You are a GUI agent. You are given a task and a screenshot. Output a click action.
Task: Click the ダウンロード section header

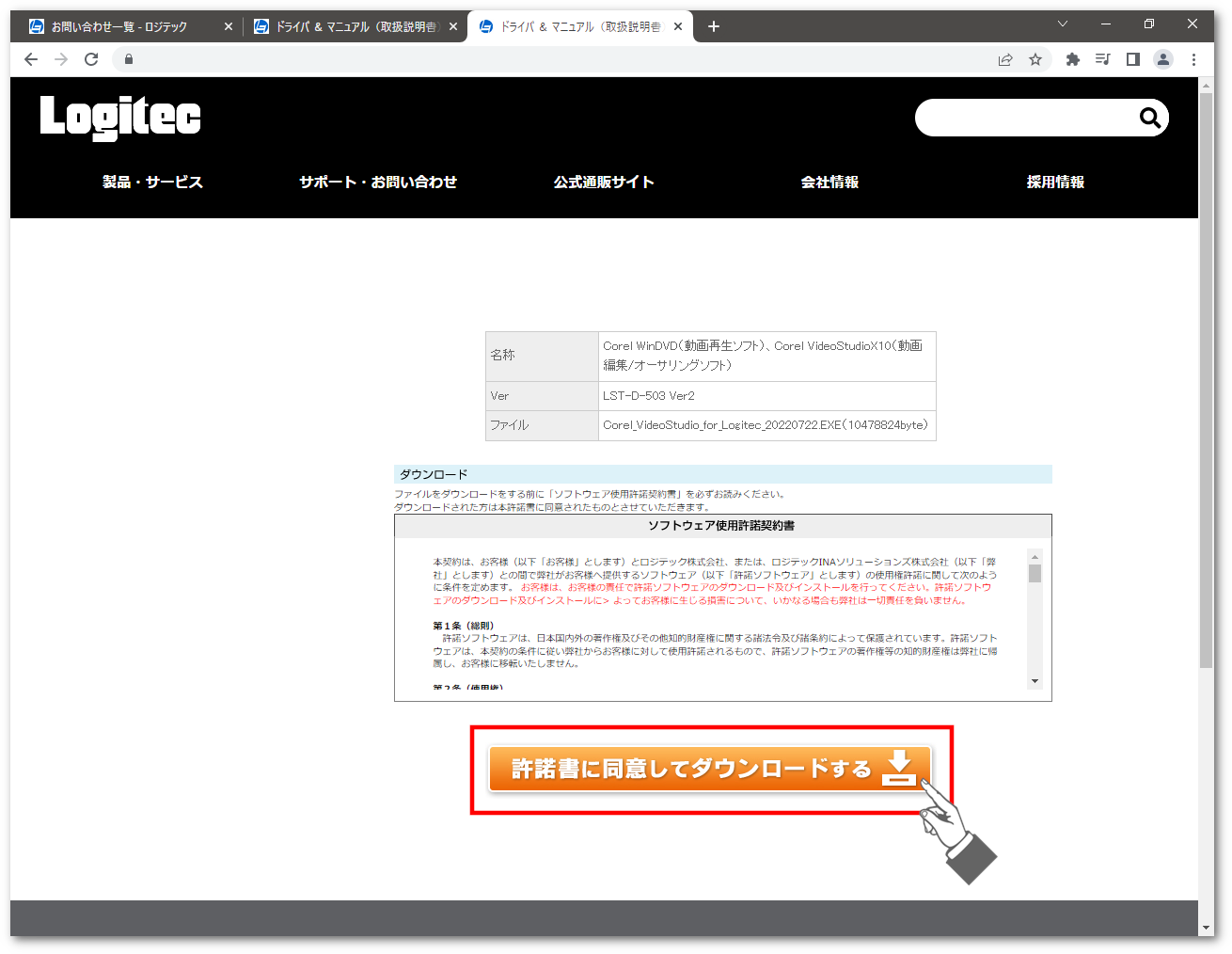[722, 474]
